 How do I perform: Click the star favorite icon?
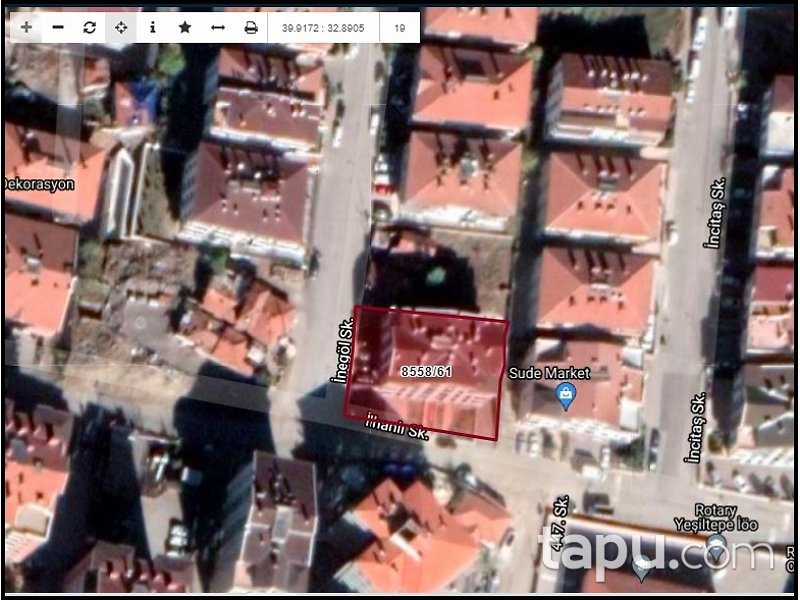tap(185, 28)
